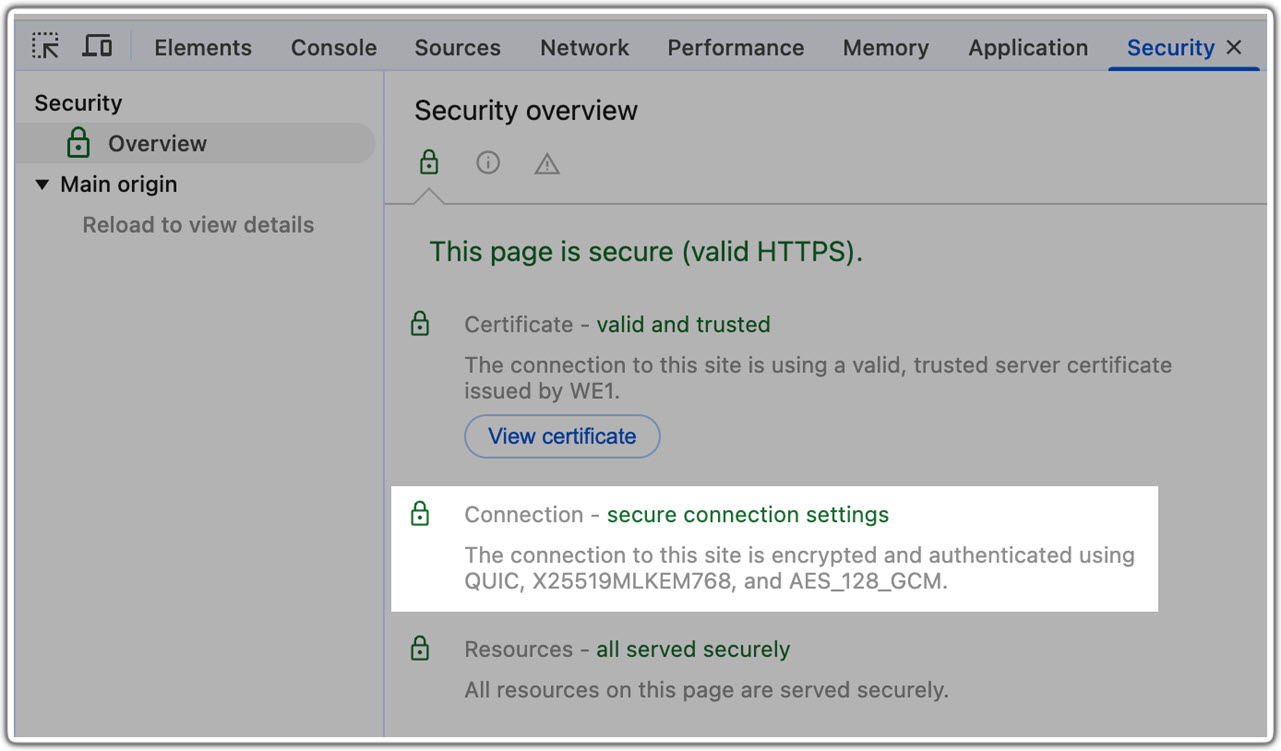Open the Application tab
The image size is (1281, 751).
pos(1028,48)
